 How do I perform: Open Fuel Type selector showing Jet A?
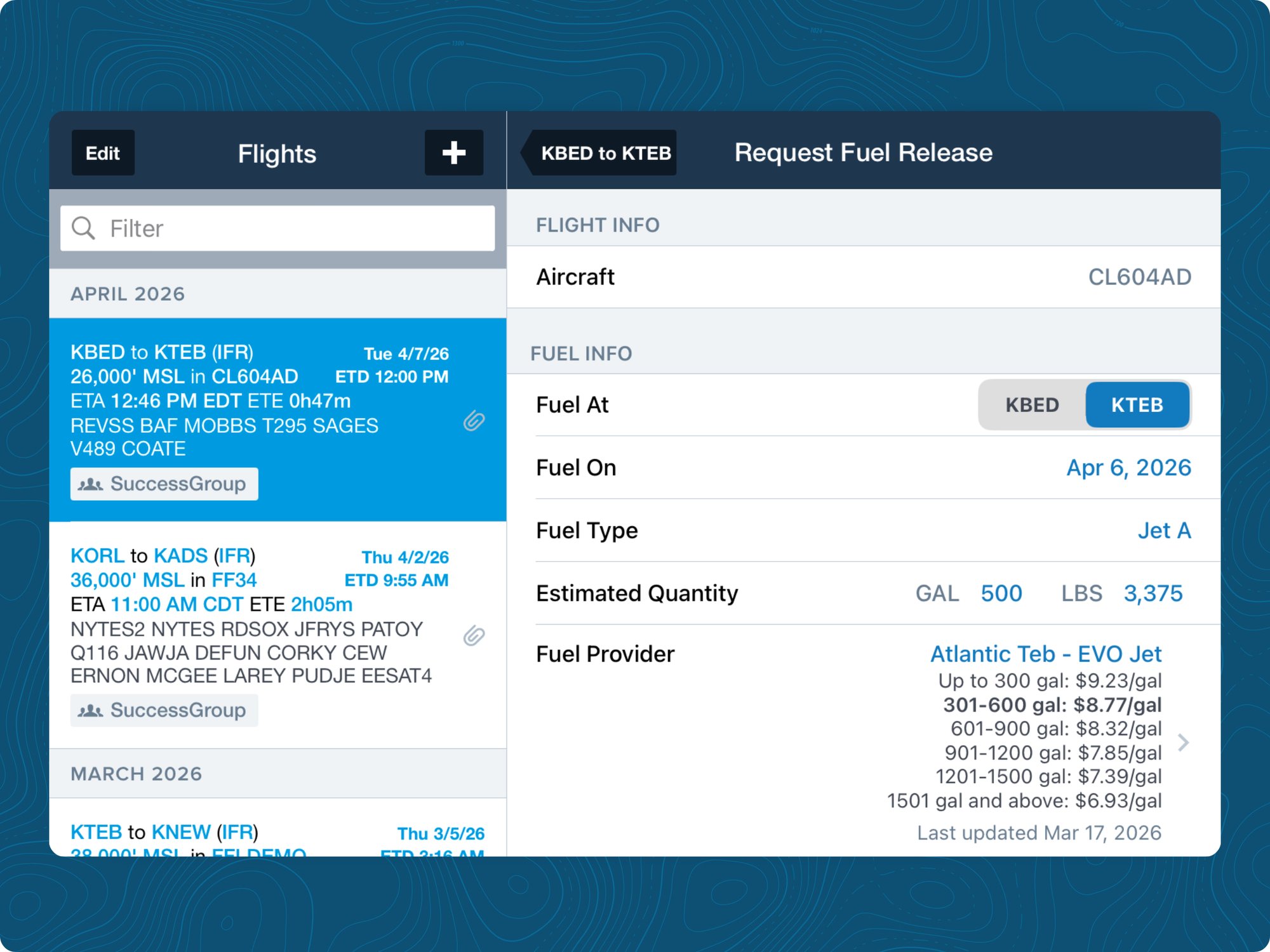1163,531
